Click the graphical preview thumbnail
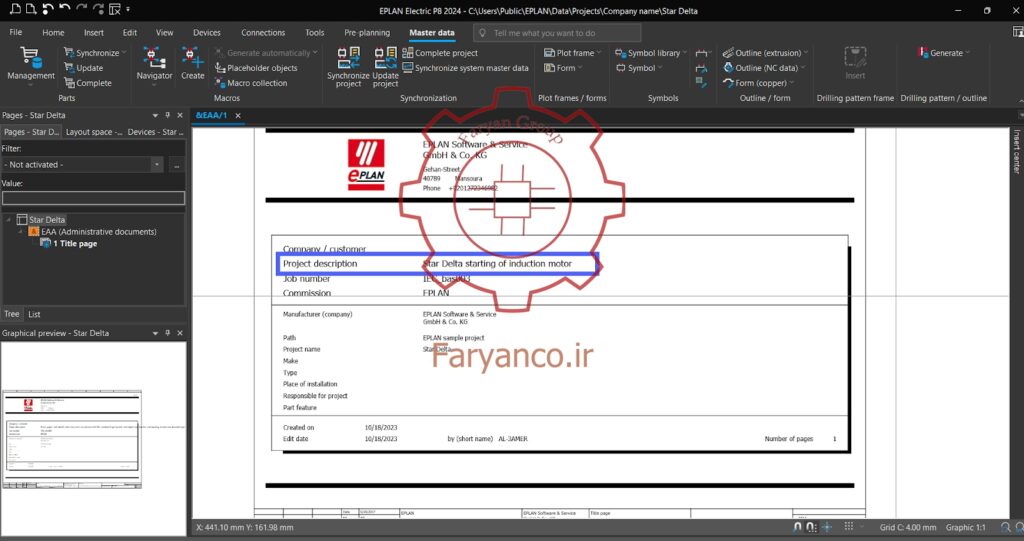This screenshot has width=1024, height=541. coord(72,439)
